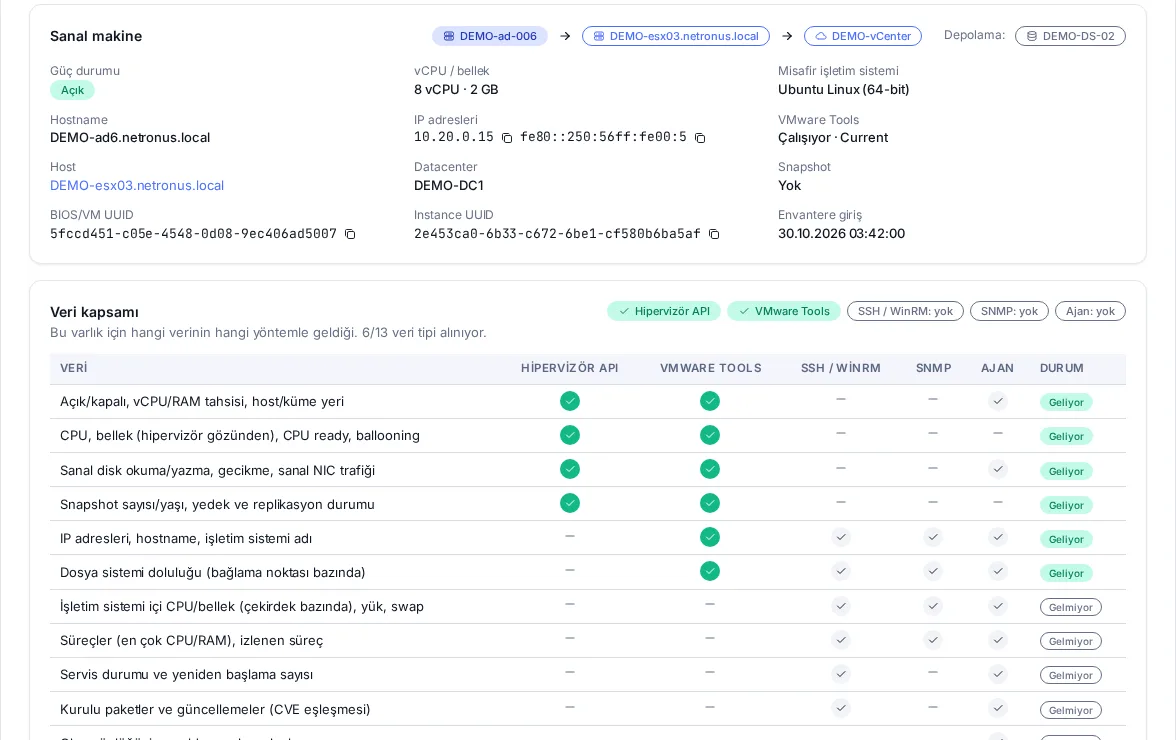Follow the DEMO-esx03.netronus.local host link
Viewport: 1176px width, 740px height.
tap(137, 185)
